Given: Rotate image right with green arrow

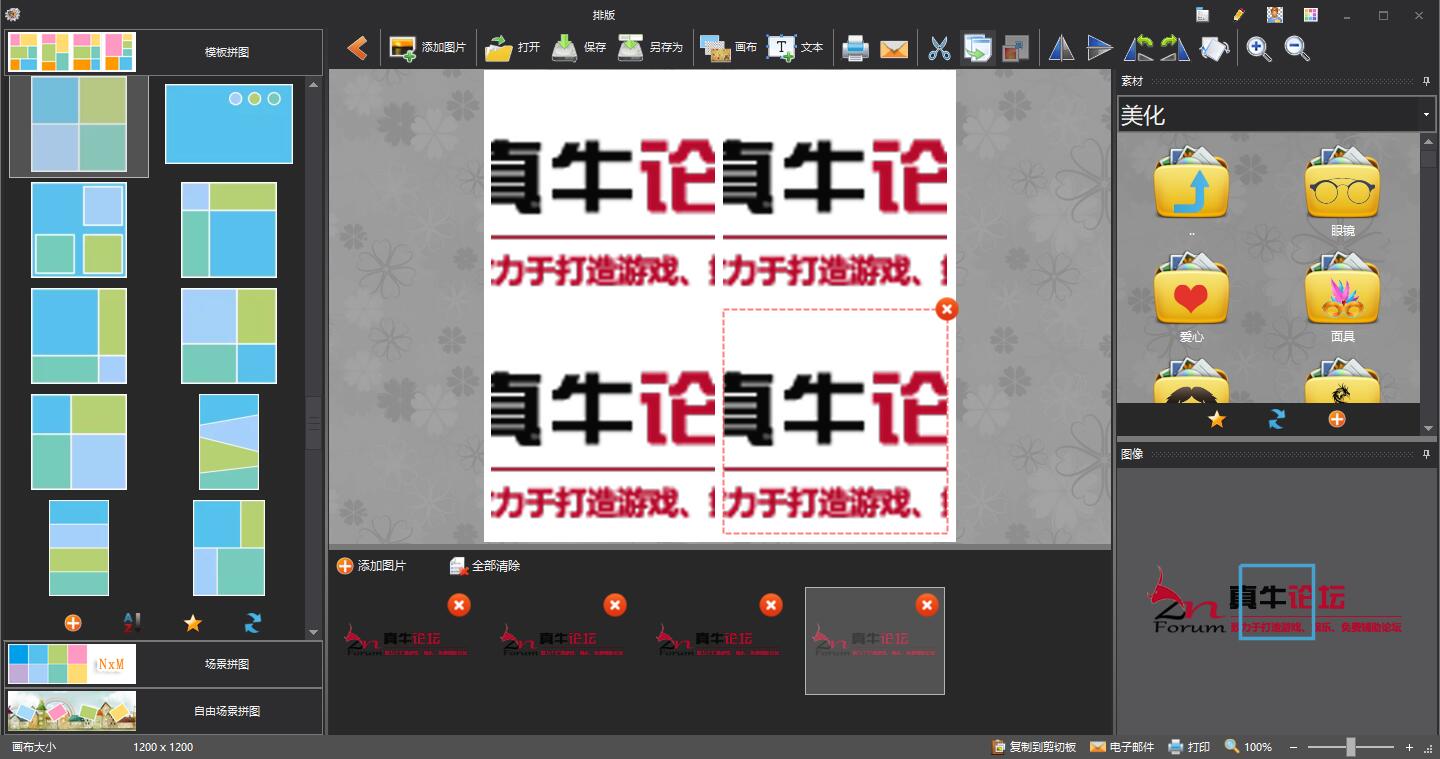Looking at the screenshot, I should (1175, 48).
